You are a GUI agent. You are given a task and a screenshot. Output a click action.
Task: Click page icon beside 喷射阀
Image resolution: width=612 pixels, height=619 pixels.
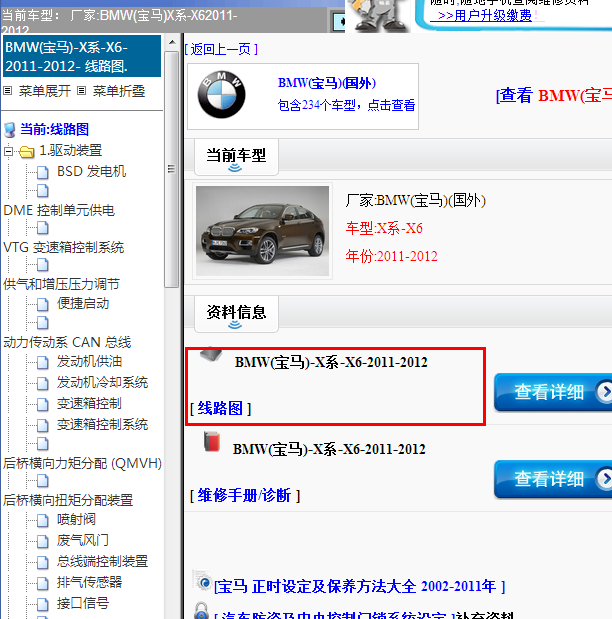click(43, 520)
